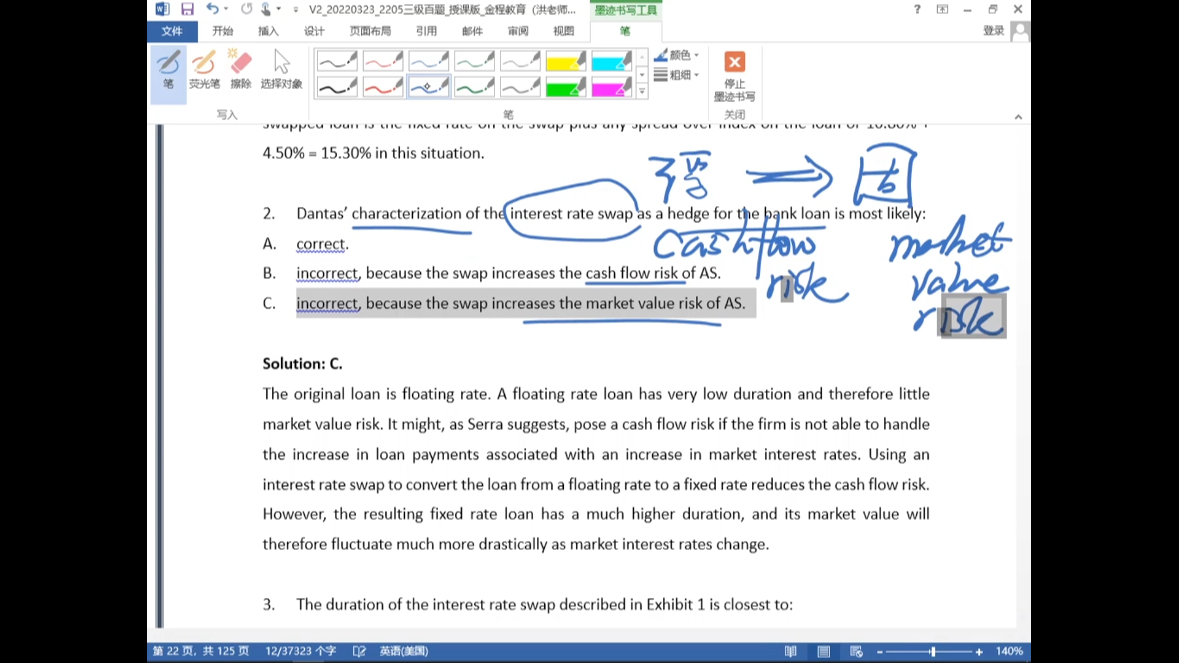Click the 140% zoom level button
Viewport: 1179px width, 663px height.
click(x=1009, y=651)
